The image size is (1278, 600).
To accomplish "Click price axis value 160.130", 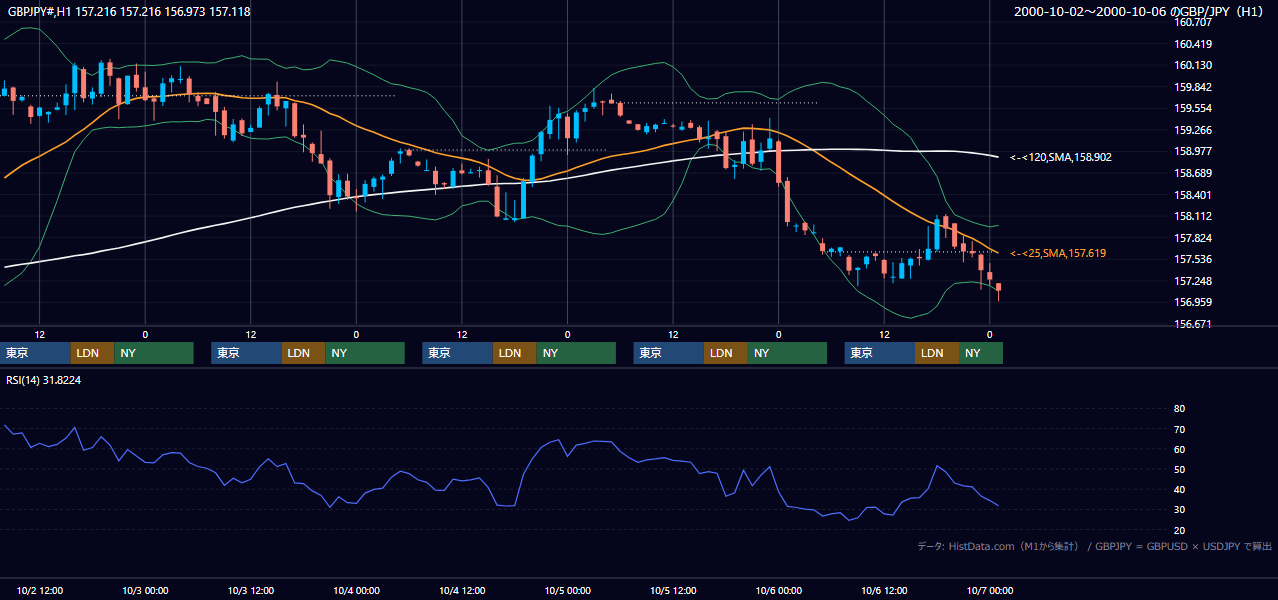I will click(1193, 65).
